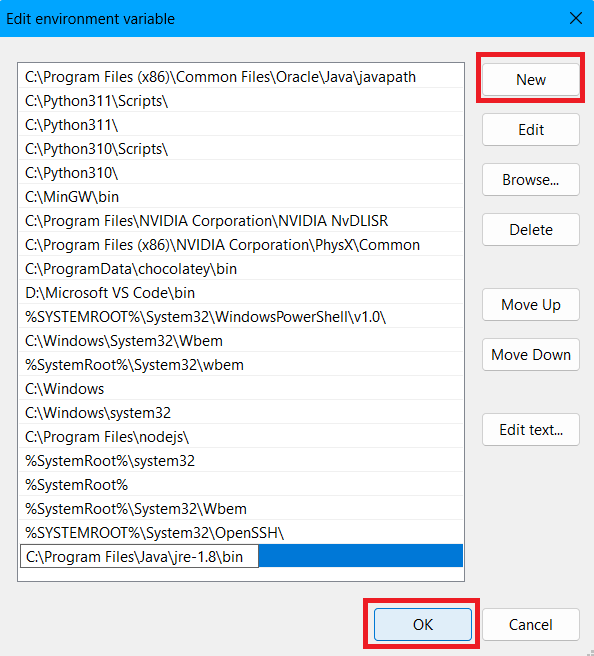Open Edit text... view
This screenshot has width=594, height=656.
530,430
